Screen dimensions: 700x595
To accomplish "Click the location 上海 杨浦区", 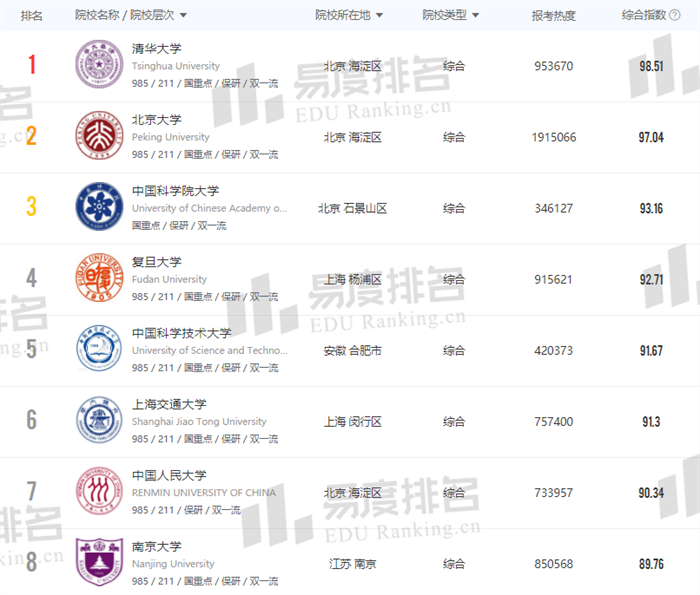I will [x=352, y=279].
